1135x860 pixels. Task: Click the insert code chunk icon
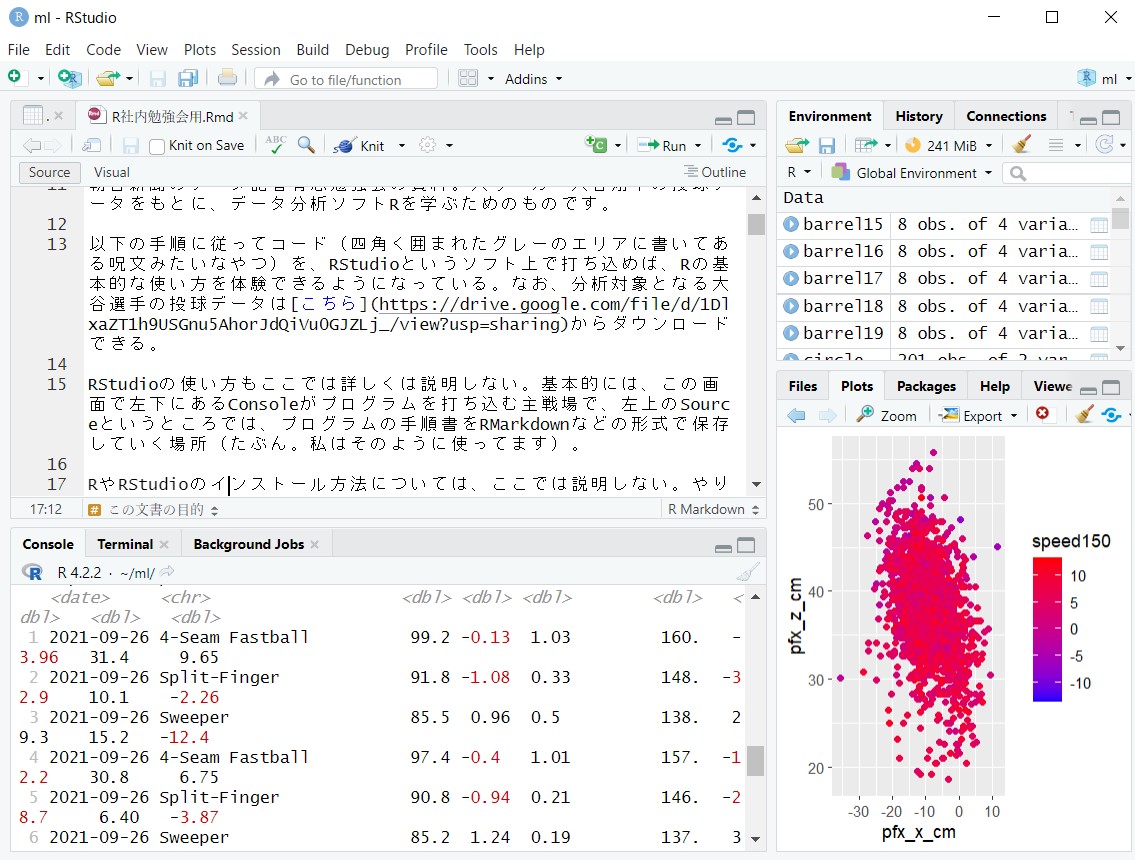tap(596, 145)
